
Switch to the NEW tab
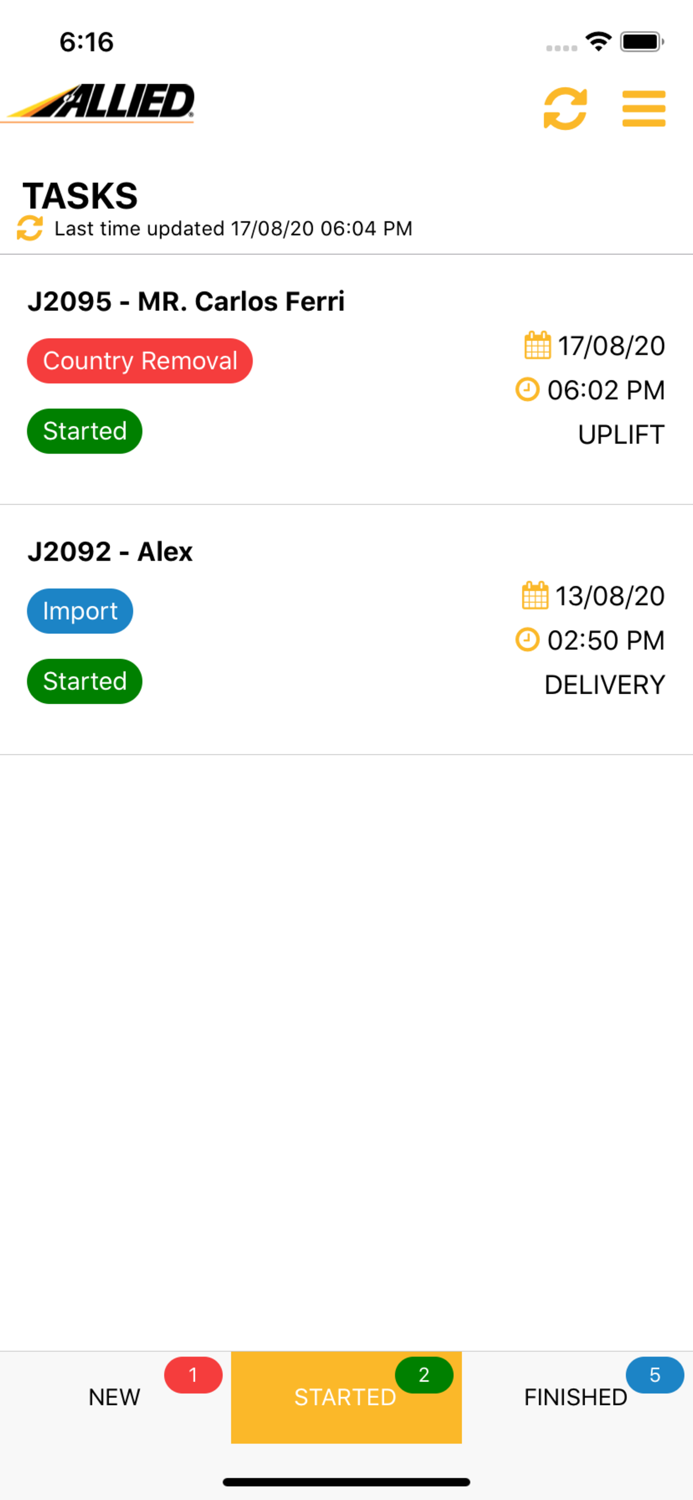(114, 1397)
